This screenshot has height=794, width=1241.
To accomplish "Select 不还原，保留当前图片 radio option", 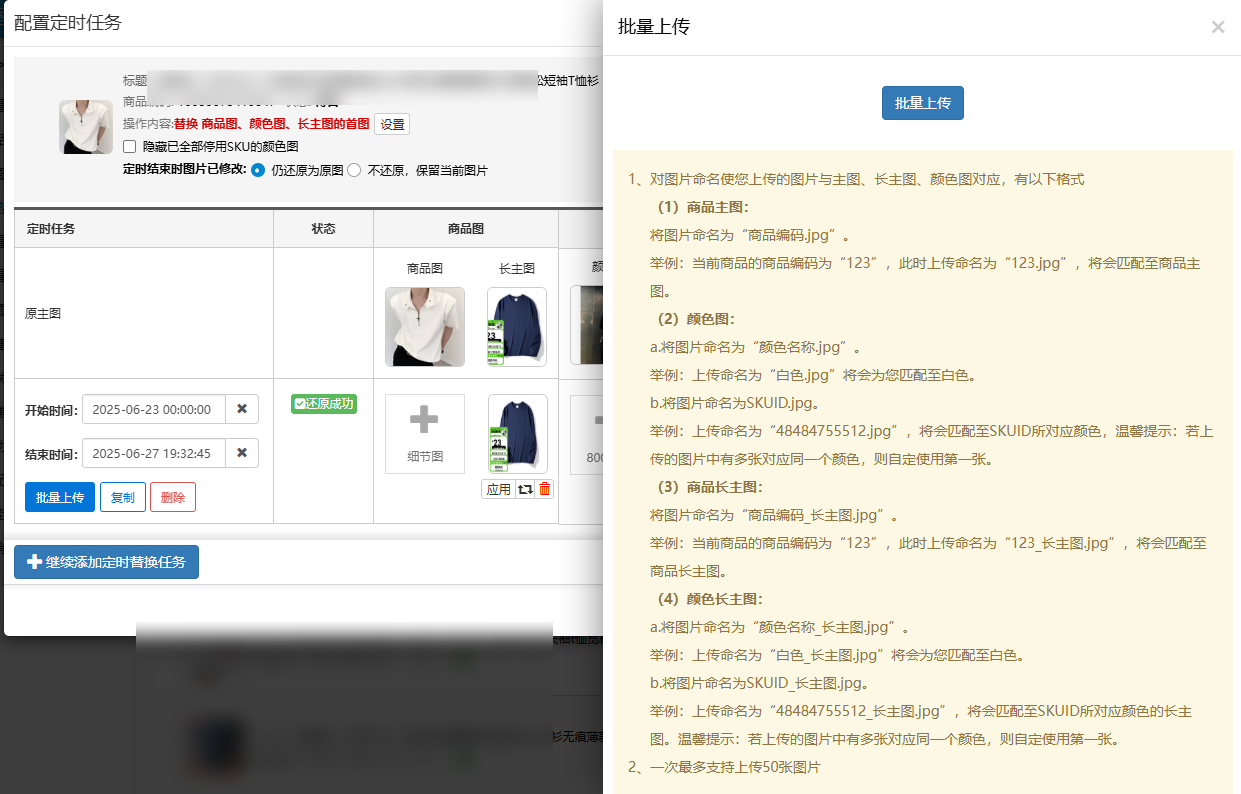I will [354, 170].
